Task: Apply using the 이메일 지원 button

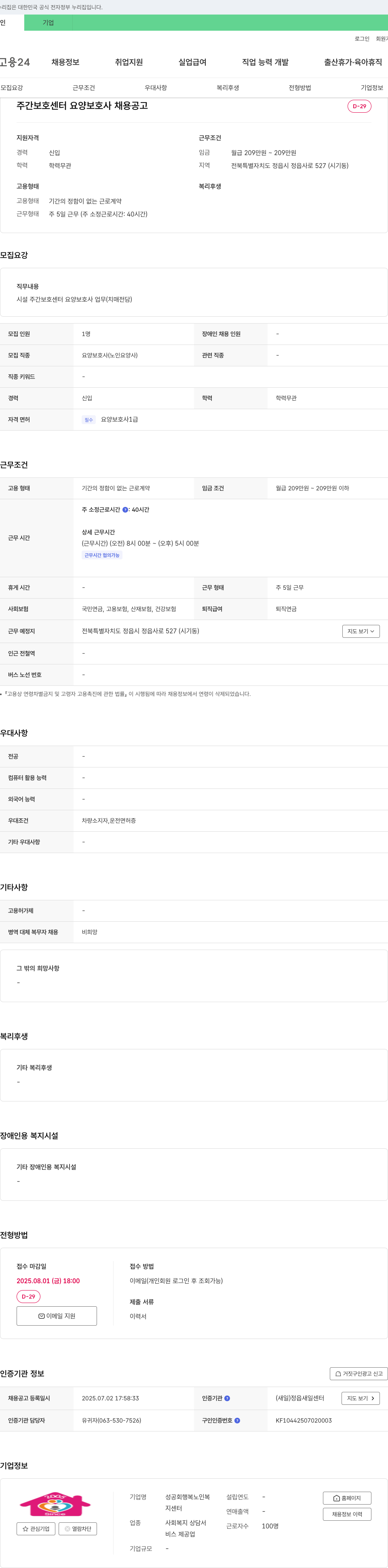Action: pyautogui.click(x=57, y=1316)
